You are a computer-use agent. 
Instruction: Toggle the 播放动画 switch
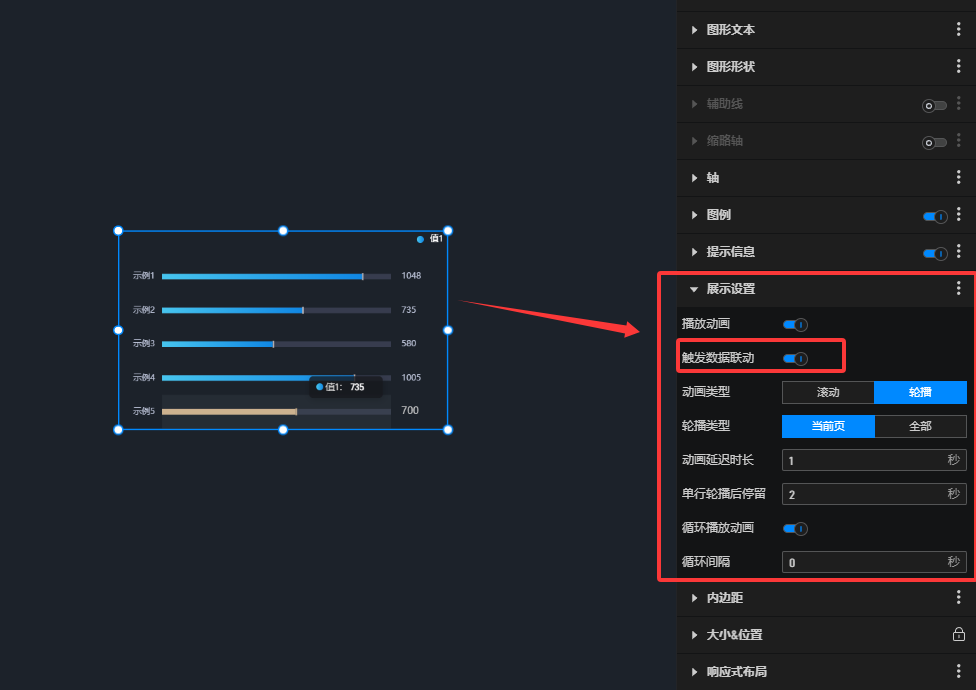[x=795, y=324]
